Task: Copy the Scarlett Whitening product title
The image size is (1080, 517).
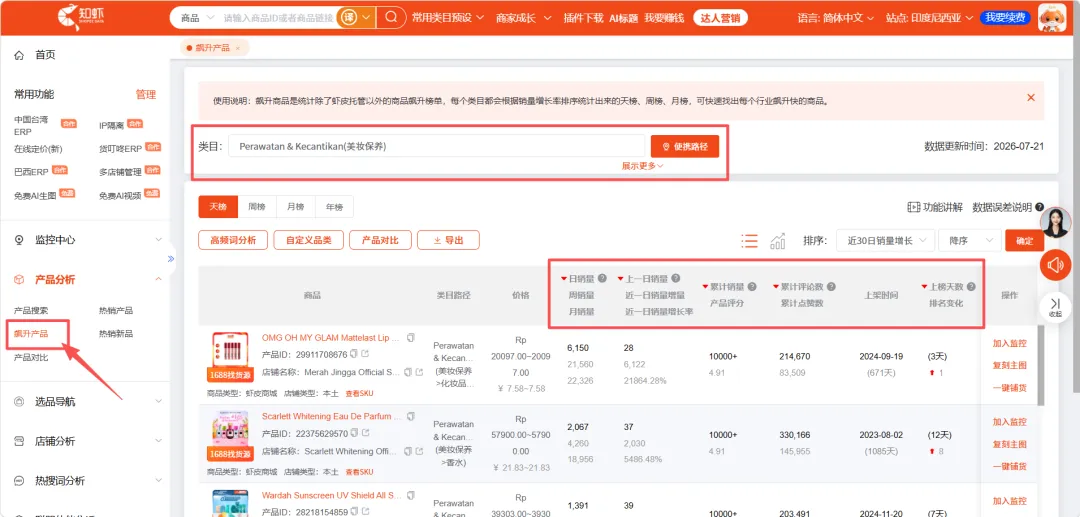Action: pos(411,416)
